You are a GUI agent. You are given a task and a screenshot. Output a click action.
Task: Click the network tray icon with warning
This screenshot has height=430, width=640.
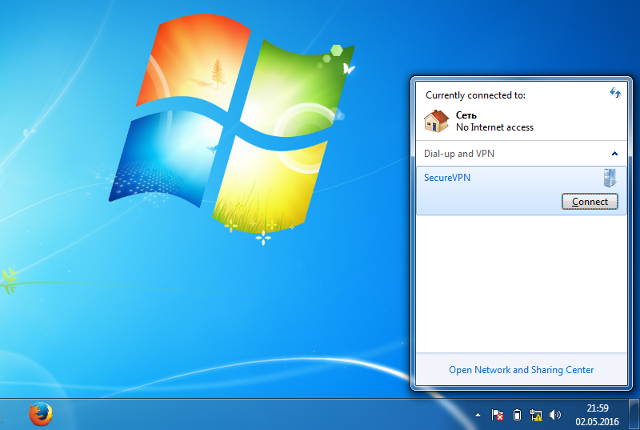tap(536, 415)
